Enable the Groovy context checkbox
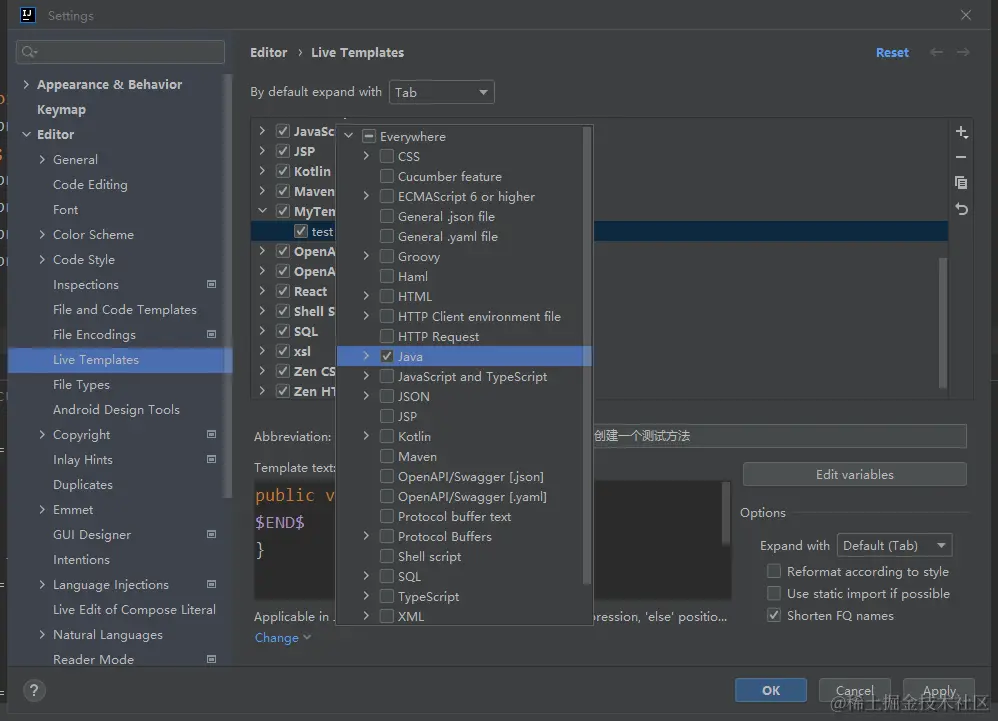This screenshot has width=998, height=721. tap(386, 256)
